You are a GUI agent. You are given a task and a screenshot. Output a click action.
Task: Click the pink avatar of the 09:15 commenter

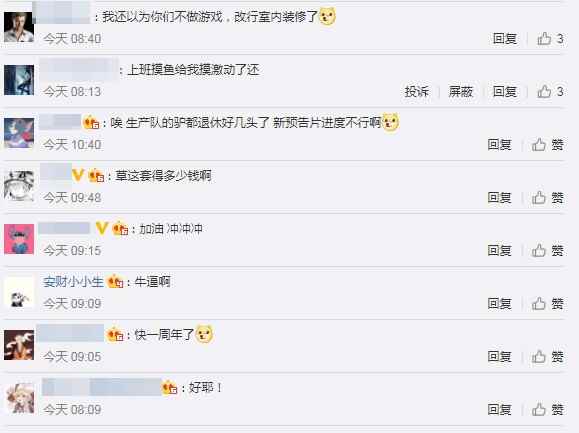(19, 239)
